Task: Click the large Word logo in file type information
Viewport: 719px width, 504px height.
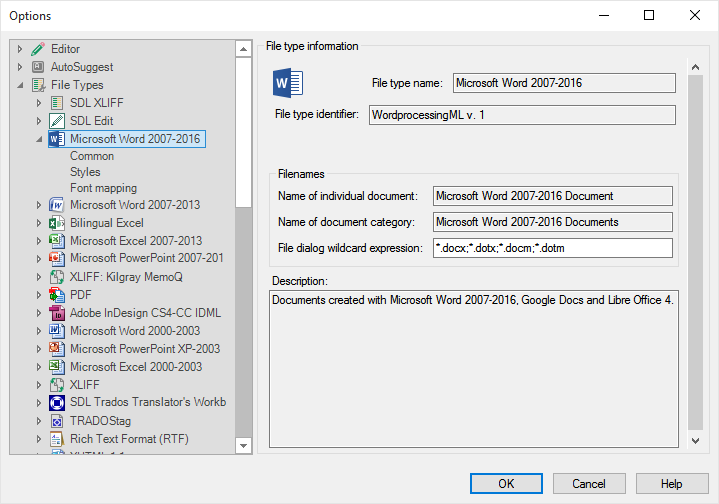Action: pos(288,83)
